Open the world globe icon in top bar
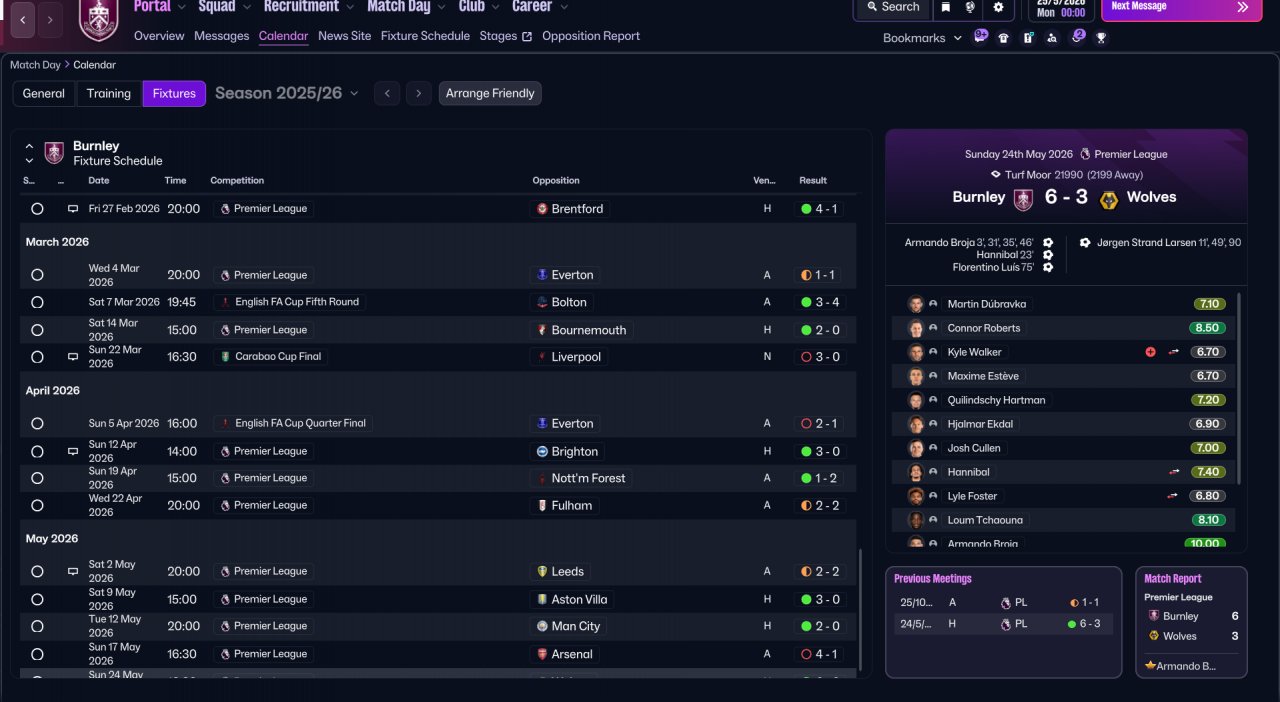 (x=970, y=7)
